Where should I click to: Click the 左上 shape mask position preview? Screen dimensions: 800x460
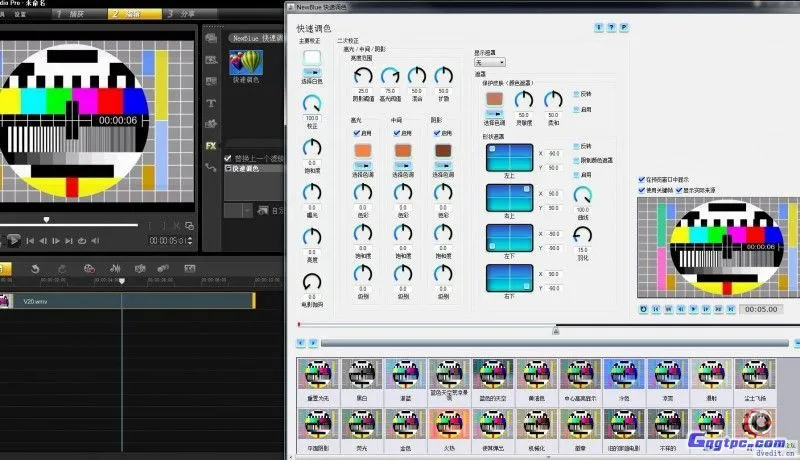click(508, 157)
